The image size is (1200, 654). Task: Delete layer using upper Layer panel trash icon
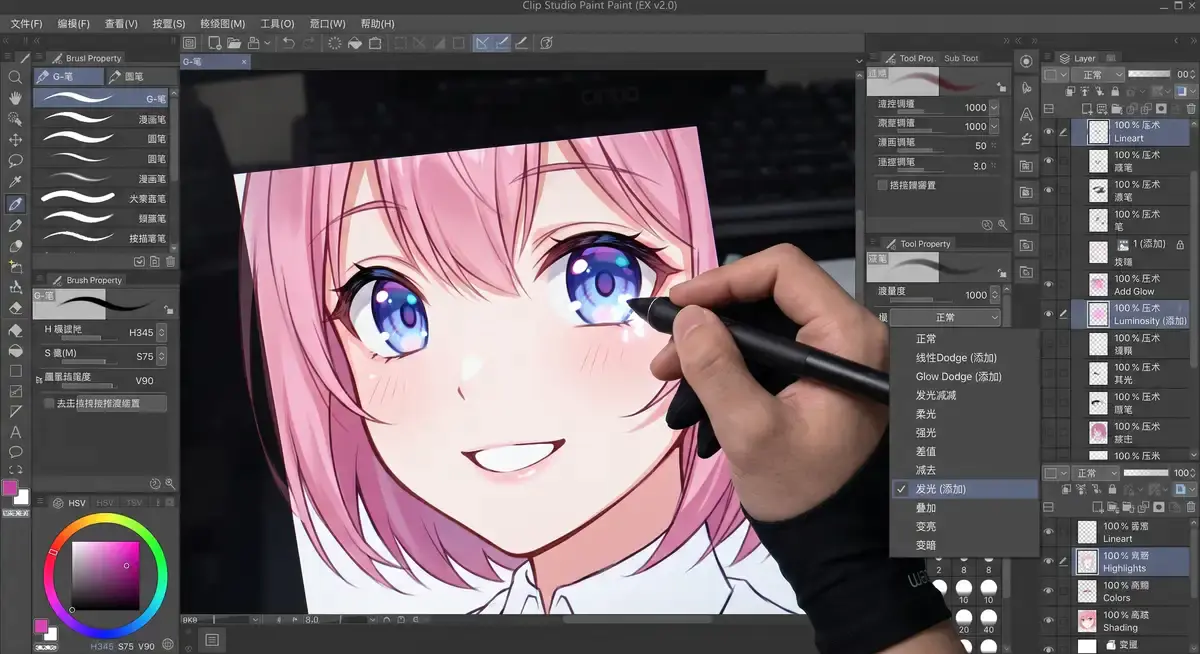click(x=1191, y=108)
